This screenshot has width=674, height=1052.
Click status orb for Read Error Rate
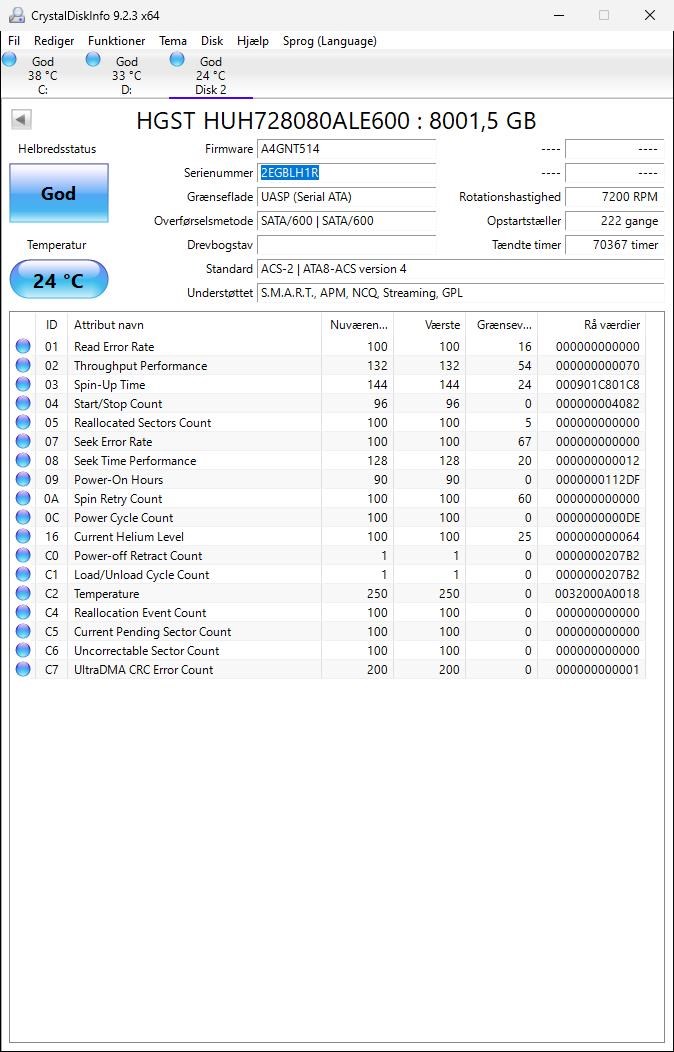pos(23,346)
